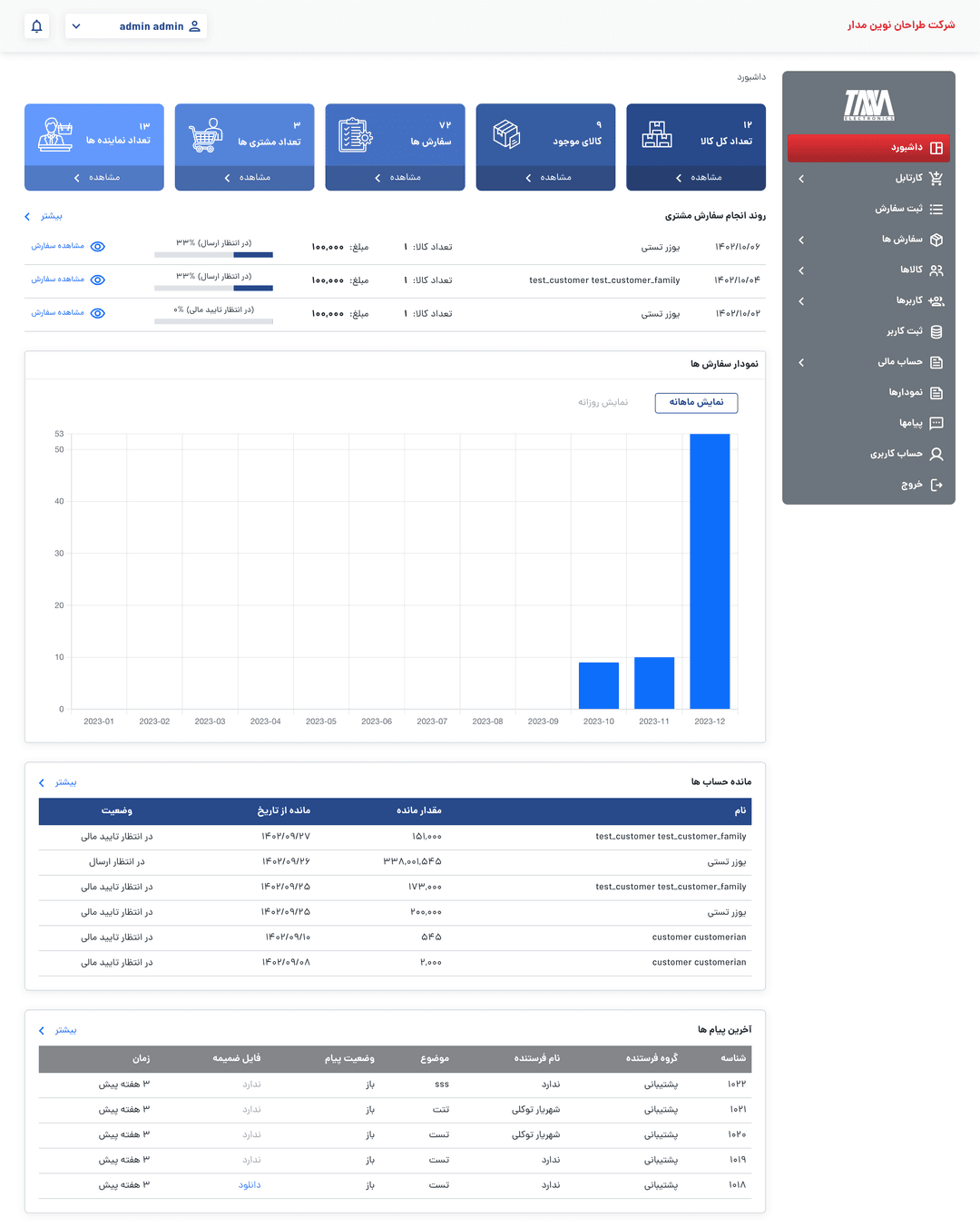
Task: Click the 2023-11 bar in the orders chart
Action: [654, 682]
